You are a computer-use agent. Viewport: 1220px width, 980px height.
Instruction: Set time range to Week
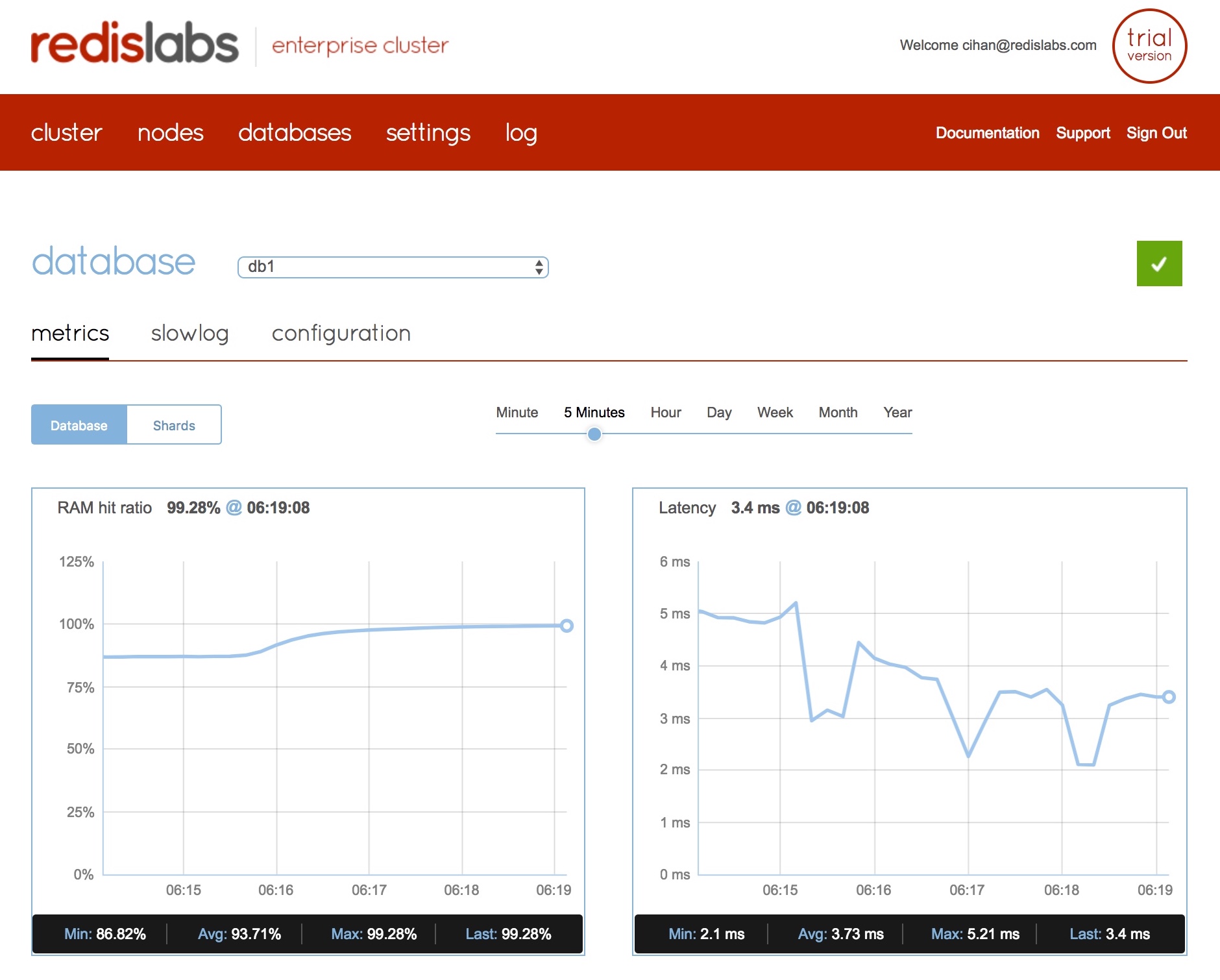click(x=775, y=412)
